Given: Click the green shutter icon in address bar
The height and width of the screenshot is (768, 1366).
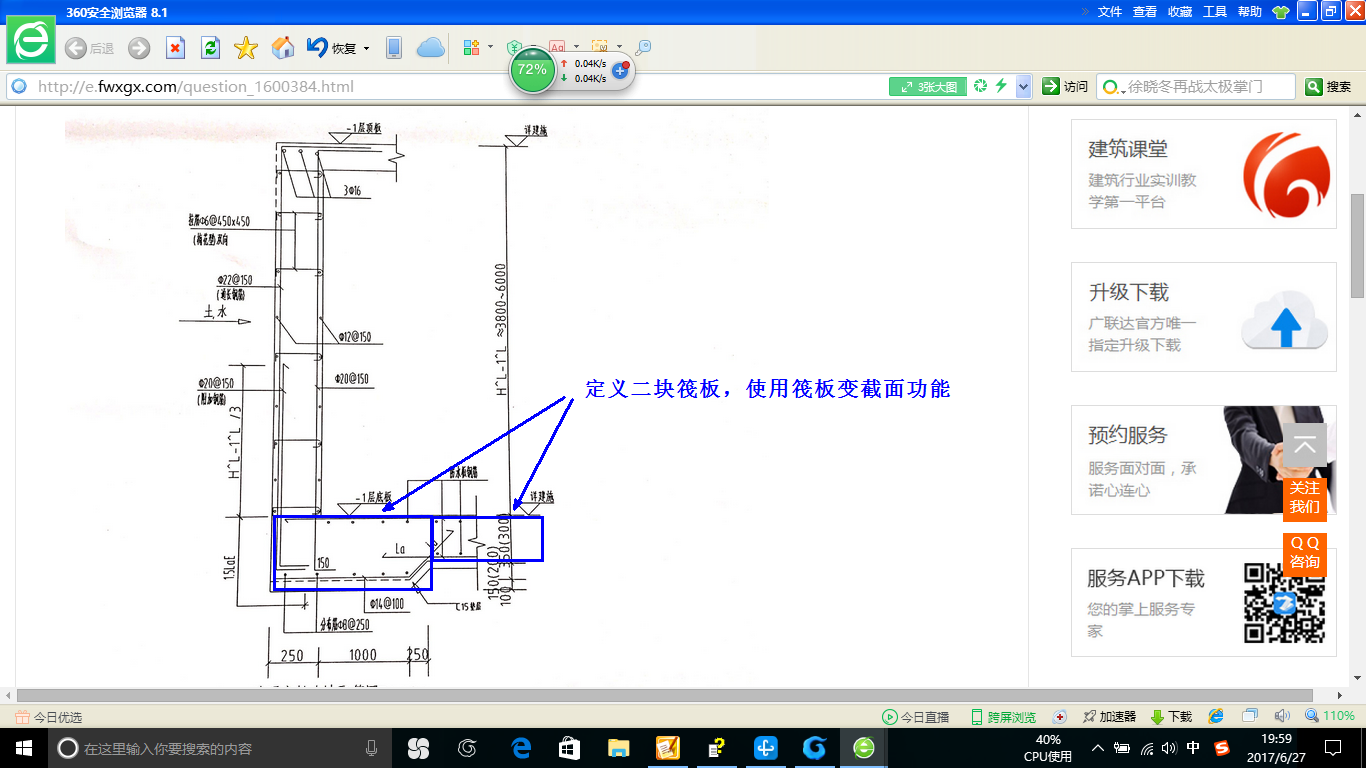Looking at the screenshot, I should [x=981, y=87].
